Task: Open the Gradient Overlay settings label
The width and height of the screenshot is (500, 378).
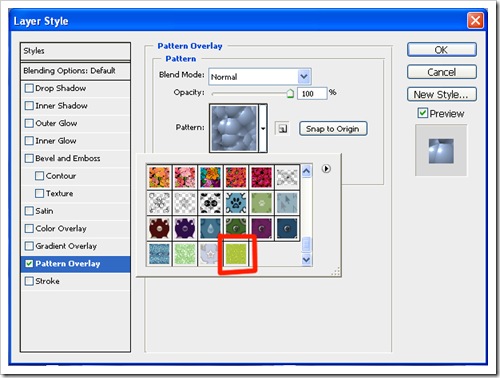Action: tap(66, 246)
